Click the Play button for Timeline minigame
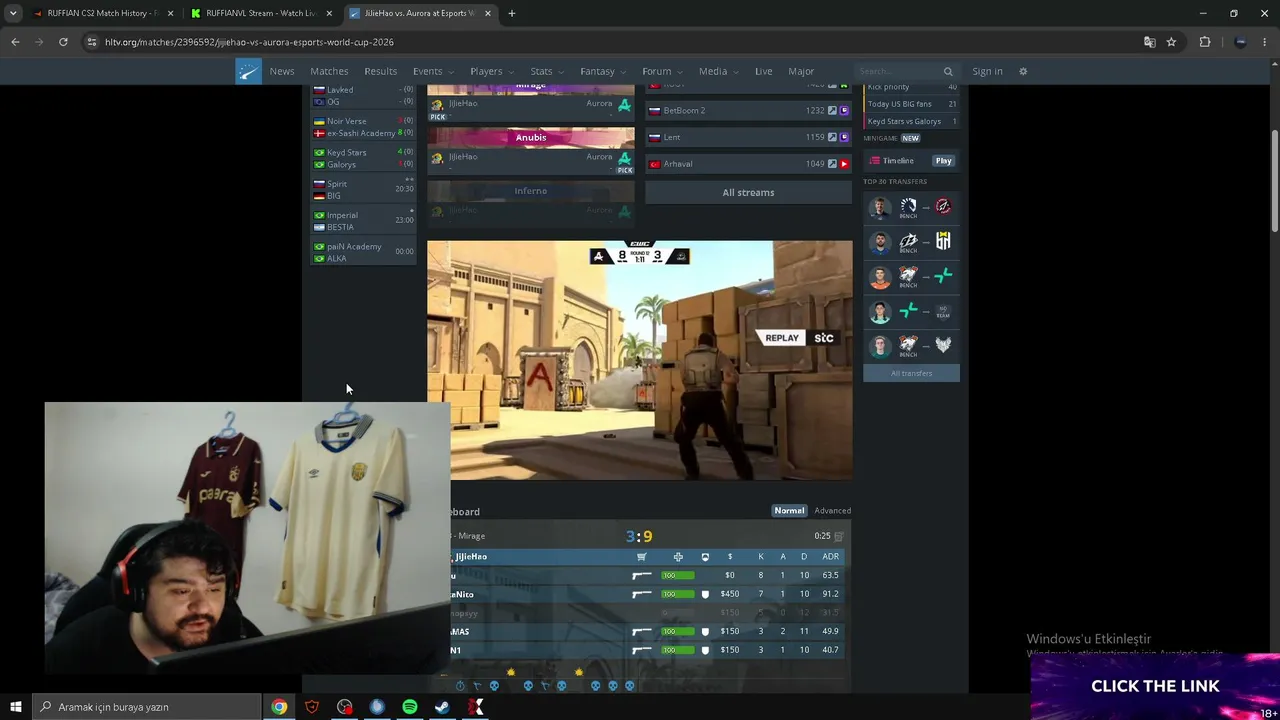The height and width of the screenshot is (720, 1280). [943, 160]
